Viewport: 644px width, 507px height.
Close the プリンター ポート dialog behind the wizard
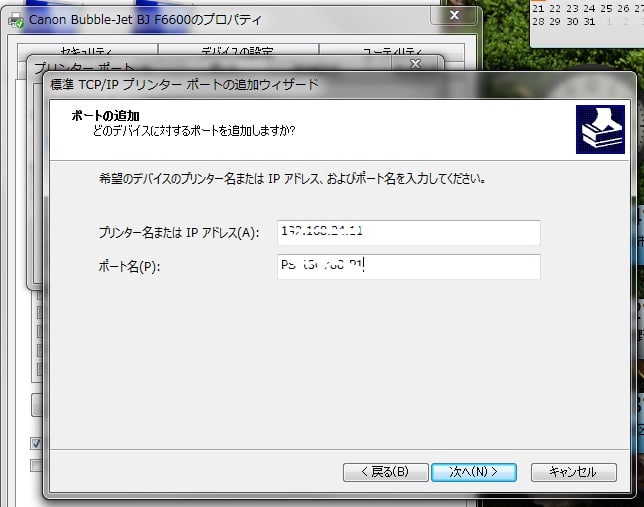click(x=416, y=64)
